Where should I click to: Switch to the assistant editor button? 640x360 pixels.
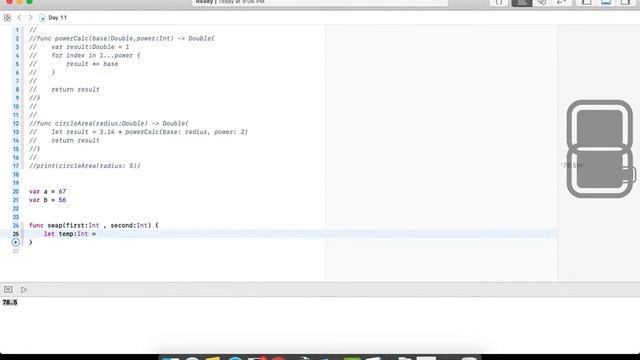pyautogui.click(x=542, y=3)
